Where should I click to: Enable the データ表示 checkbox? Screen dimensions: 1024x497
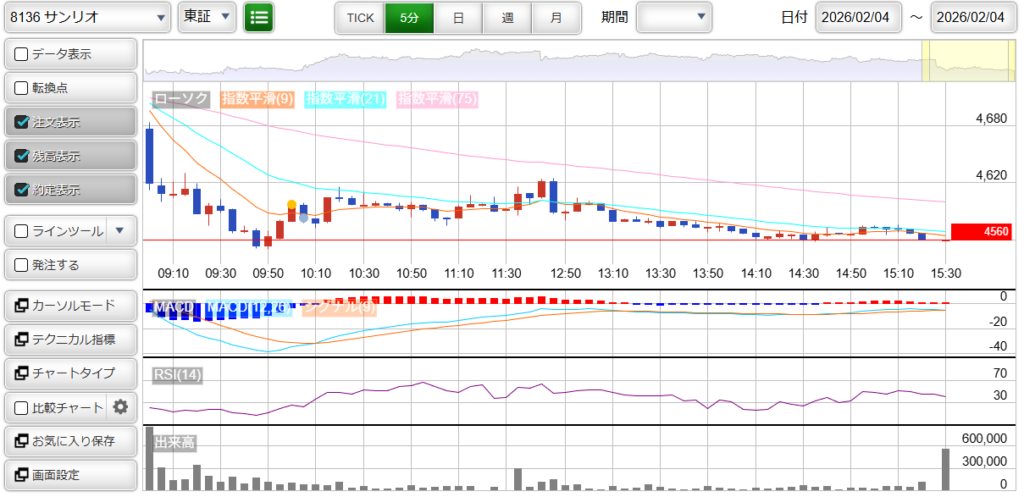[22, 54]
